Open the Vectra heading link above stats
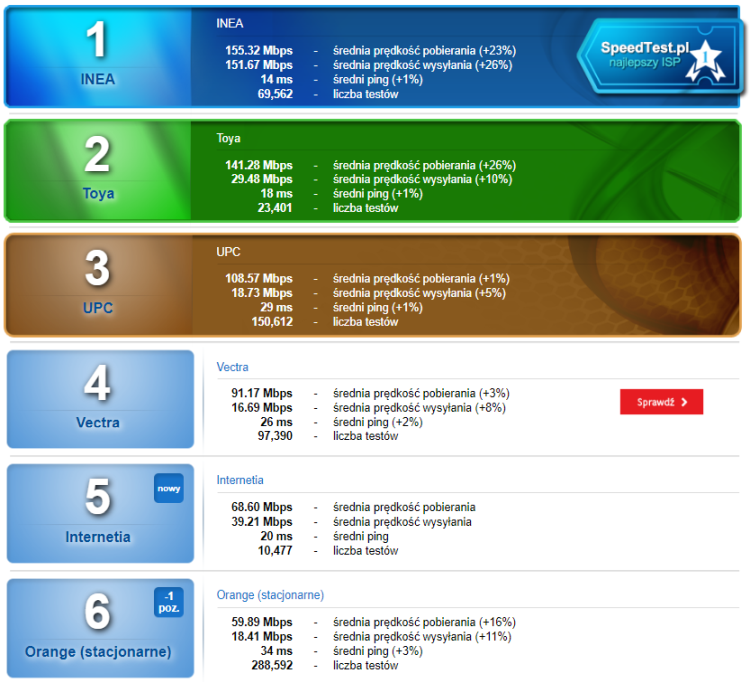This screenshot has width=750, height=682. coord(232,367)
